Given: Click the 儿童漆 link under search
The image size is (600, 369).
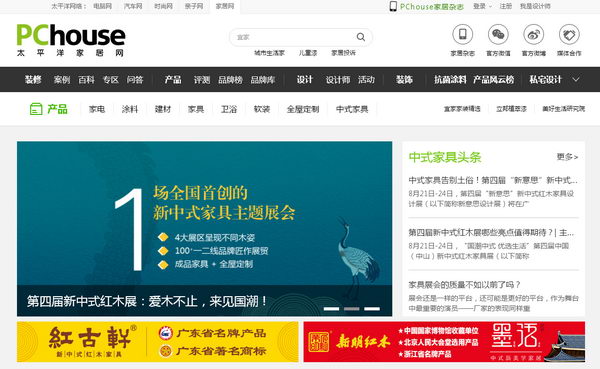Looking at the screenshot, I should (x=308, y=53).
